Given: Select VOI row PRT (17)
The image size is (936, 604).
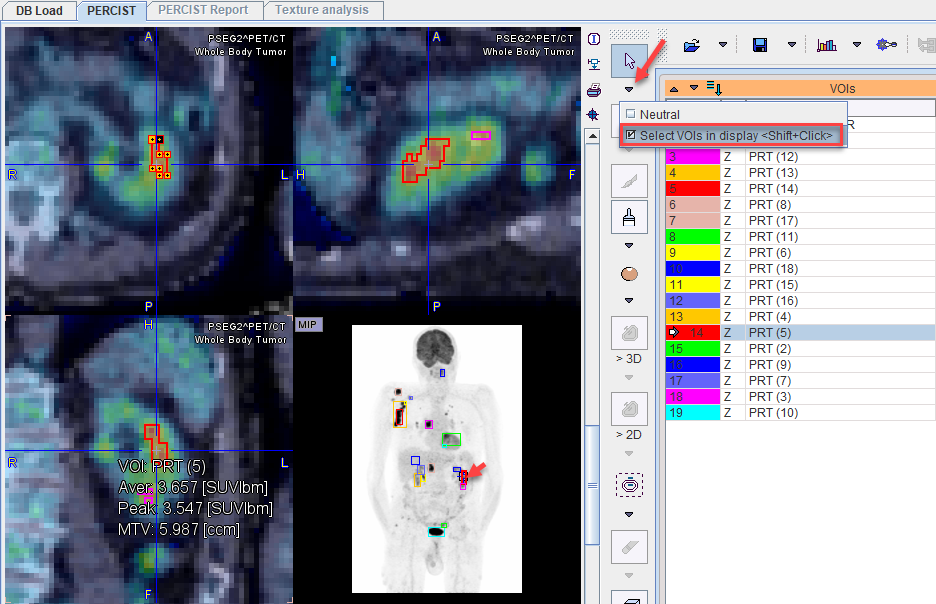Looking at the screenshot, I should click(x=800, y=220).
